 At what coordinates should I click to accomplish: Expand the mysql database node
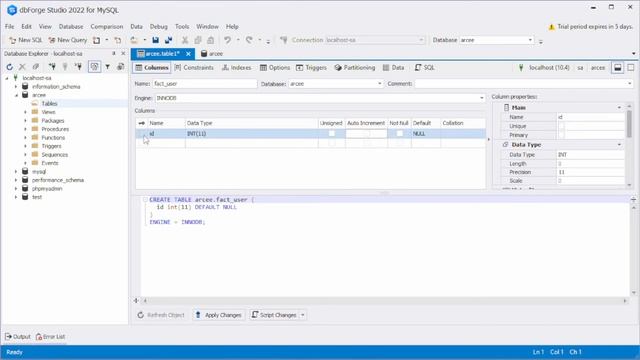16,172
